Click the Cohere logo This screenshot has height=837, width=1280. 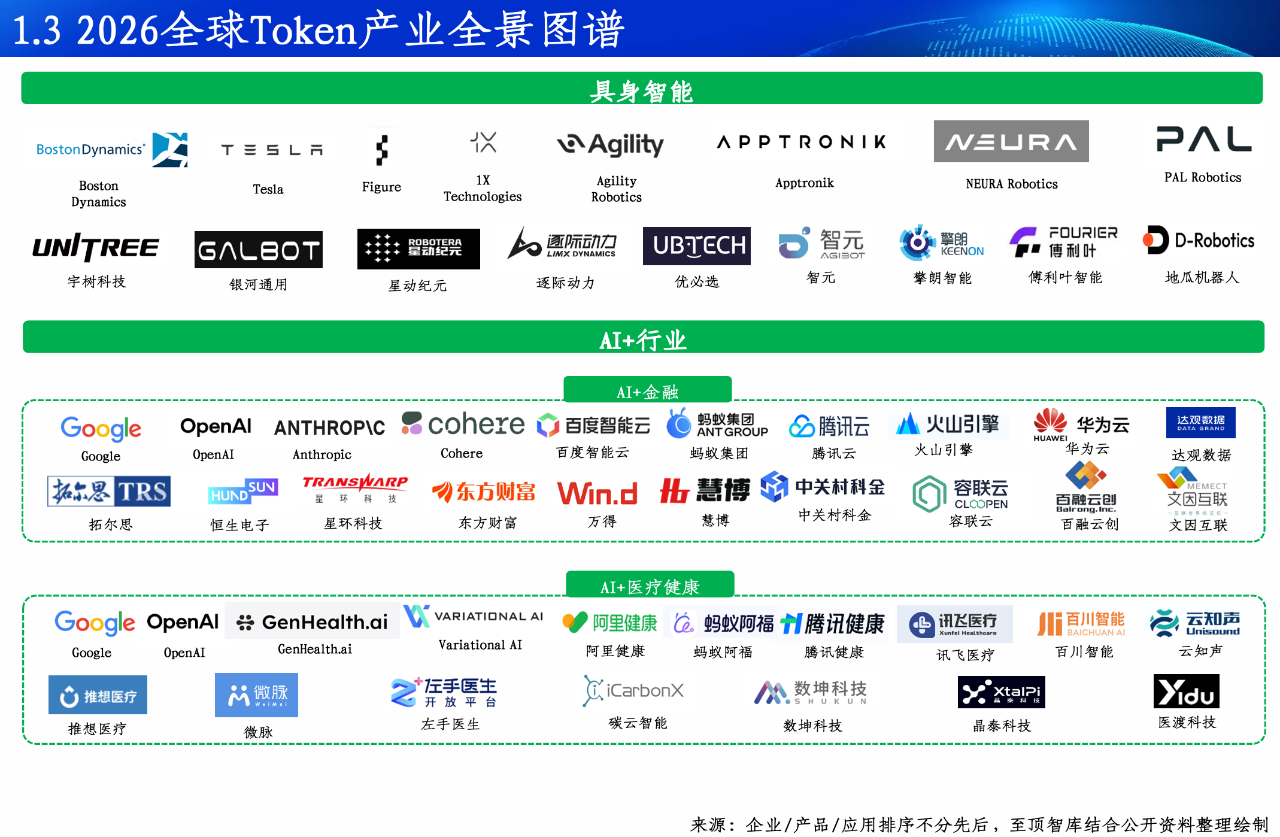[x=463, y=424]
